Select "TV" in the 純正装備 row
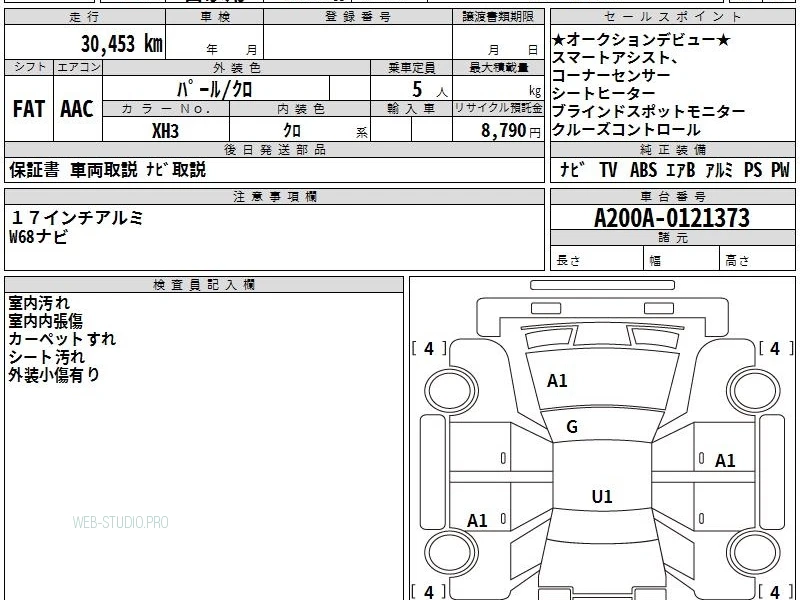 (608, 170)
